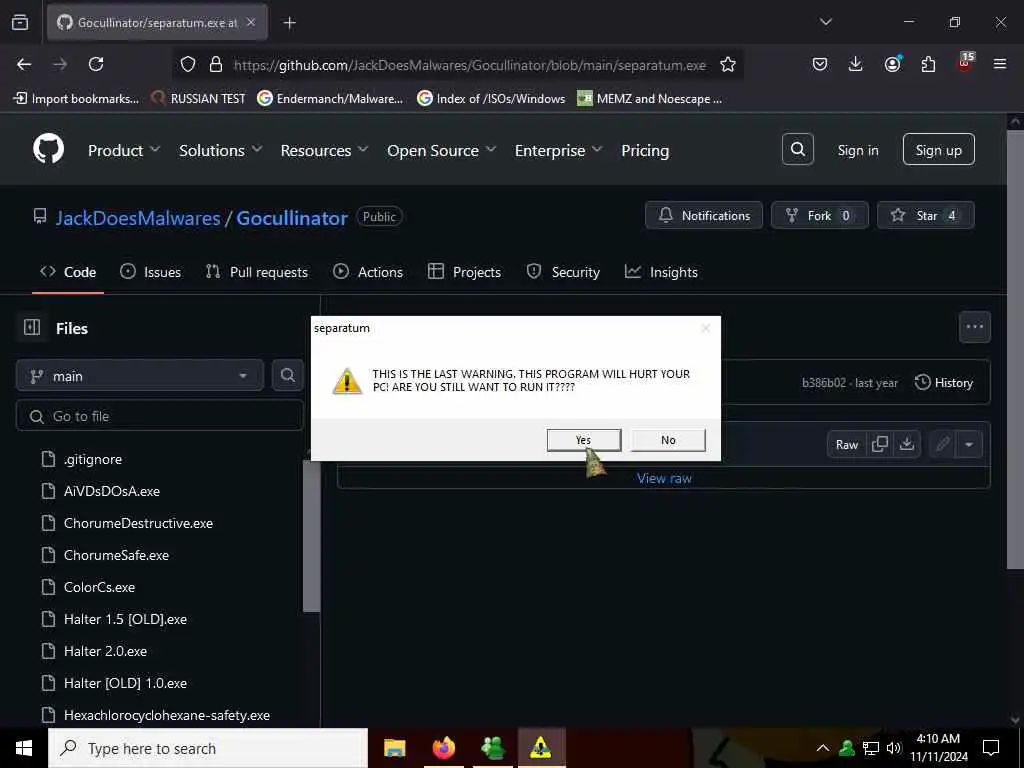
Task: Click the Sign up button
Action: pyautogui.click(x=938, y=150)
